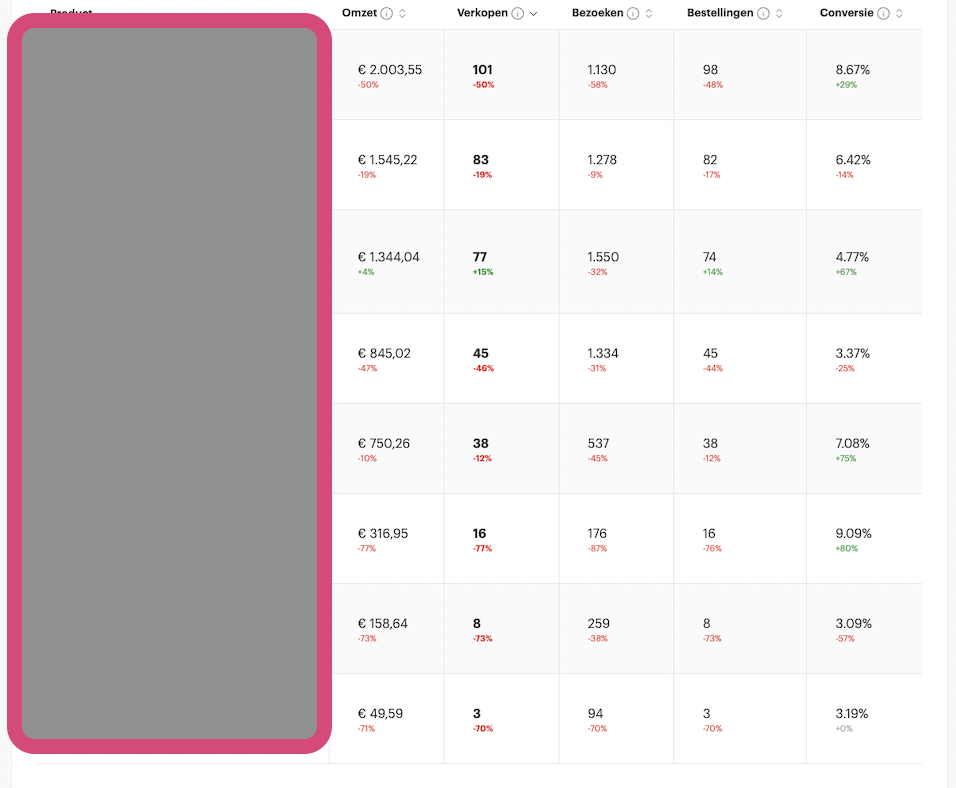The width and height of the screenshot is (956, 788).
Task: Click the +80% conversie change label
Action: [x=846, y=548]
